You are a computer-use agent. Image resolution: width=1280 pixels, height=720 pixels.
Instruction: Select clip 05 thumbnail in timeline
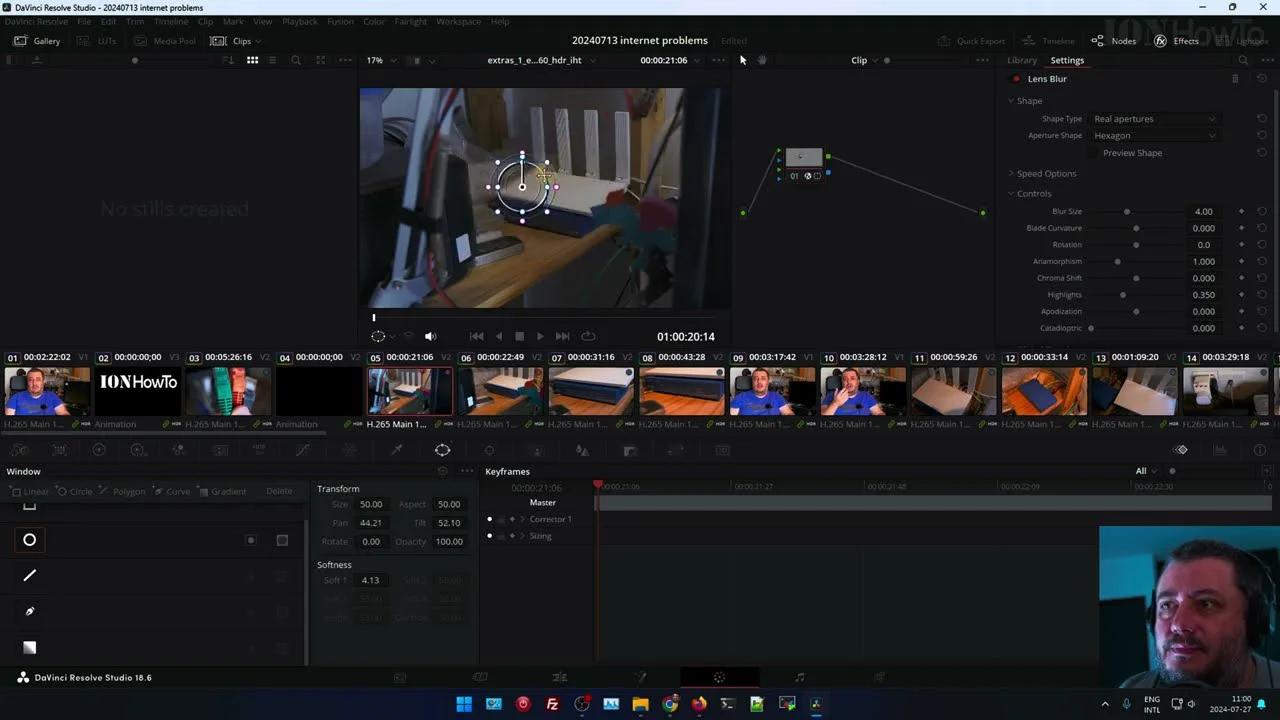tap(410, 390)
